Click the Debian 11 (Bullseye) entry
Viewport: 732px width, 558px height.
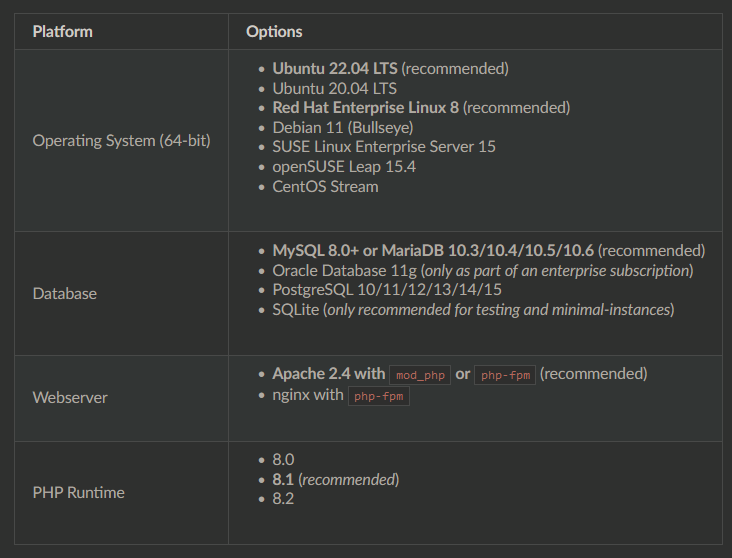tap(342, 127)
